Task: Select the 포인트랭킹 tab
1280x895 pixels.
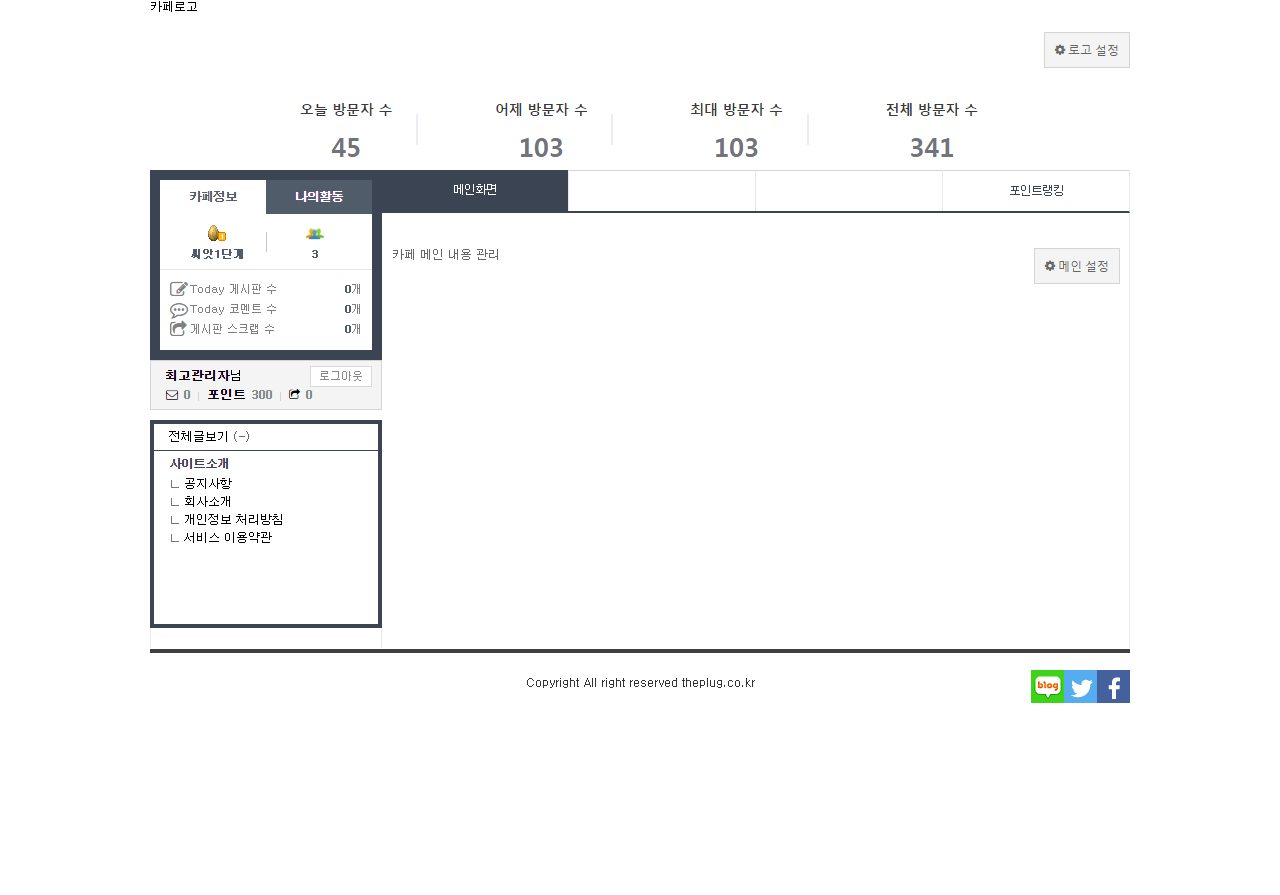Action: [x=1036, y=191]
